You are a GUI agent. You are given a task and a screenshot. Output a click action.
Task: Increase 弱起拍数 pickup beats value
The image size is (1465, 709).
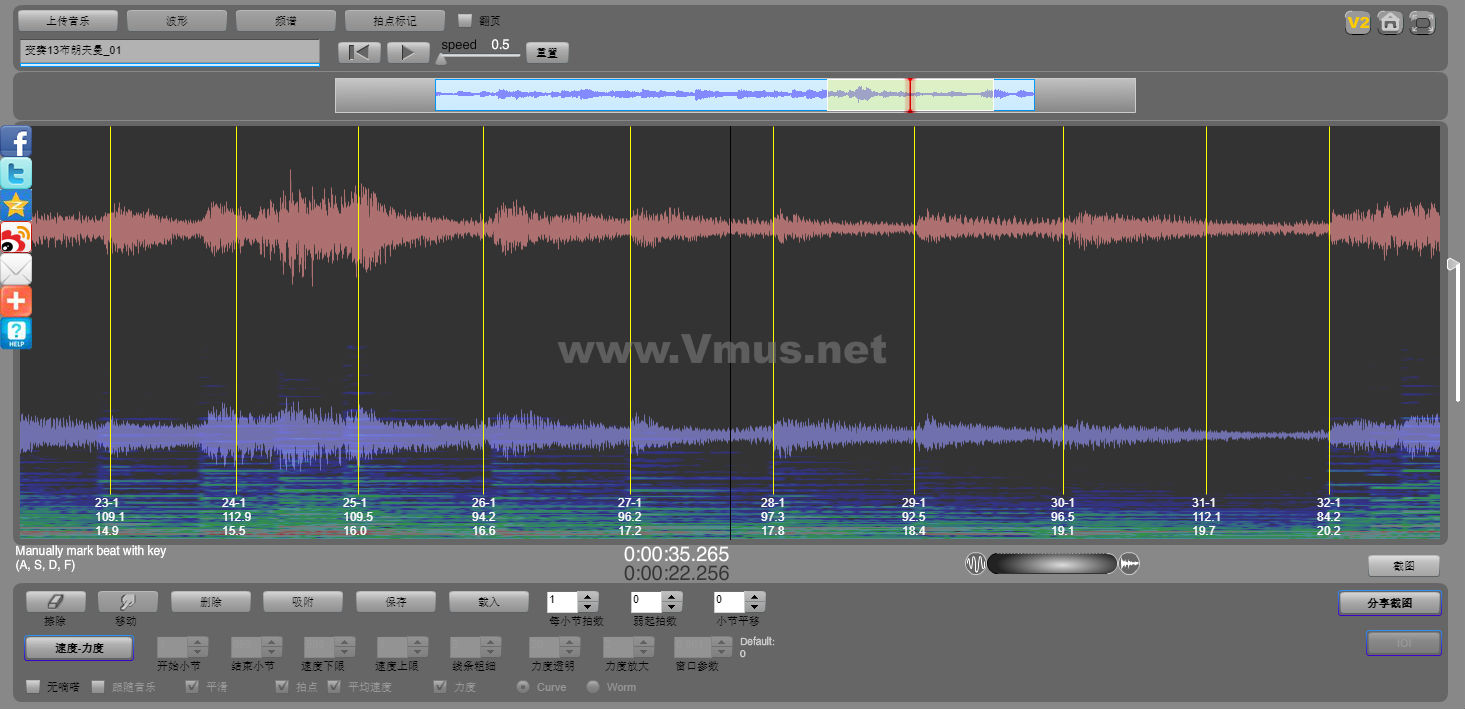[673, 597]
